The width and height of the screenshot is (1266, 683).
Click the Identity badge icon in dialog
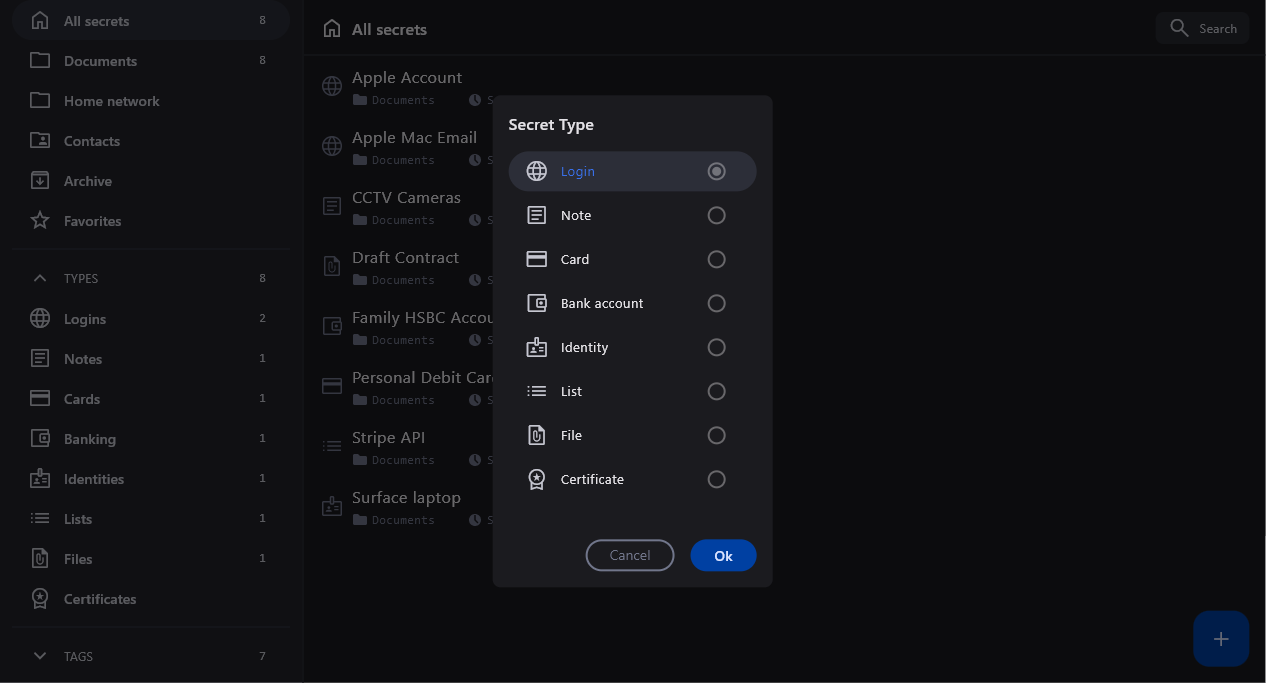(x=537, y=347)
